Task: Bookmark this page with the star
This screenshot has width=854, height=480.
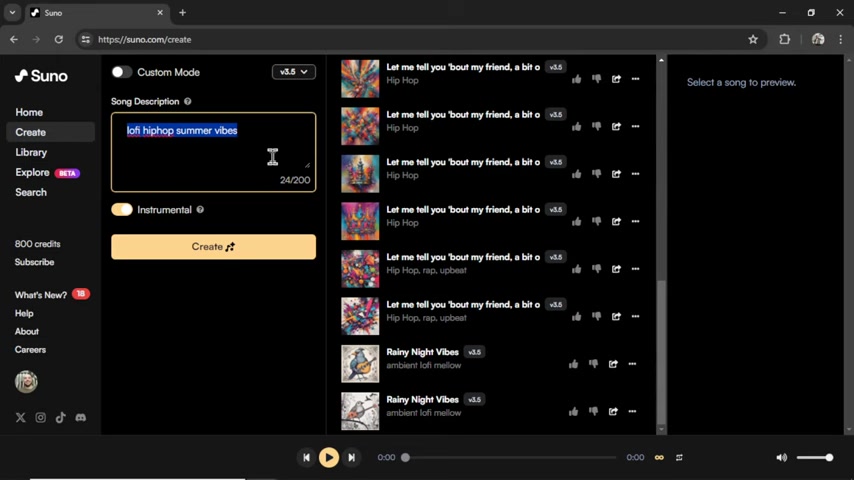Action: click(x=753, y=39)
